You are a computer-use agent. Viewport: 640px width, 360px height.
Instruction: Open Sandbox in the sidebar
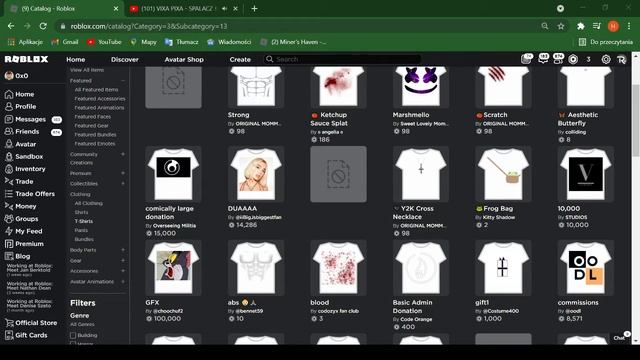point(24,156)
